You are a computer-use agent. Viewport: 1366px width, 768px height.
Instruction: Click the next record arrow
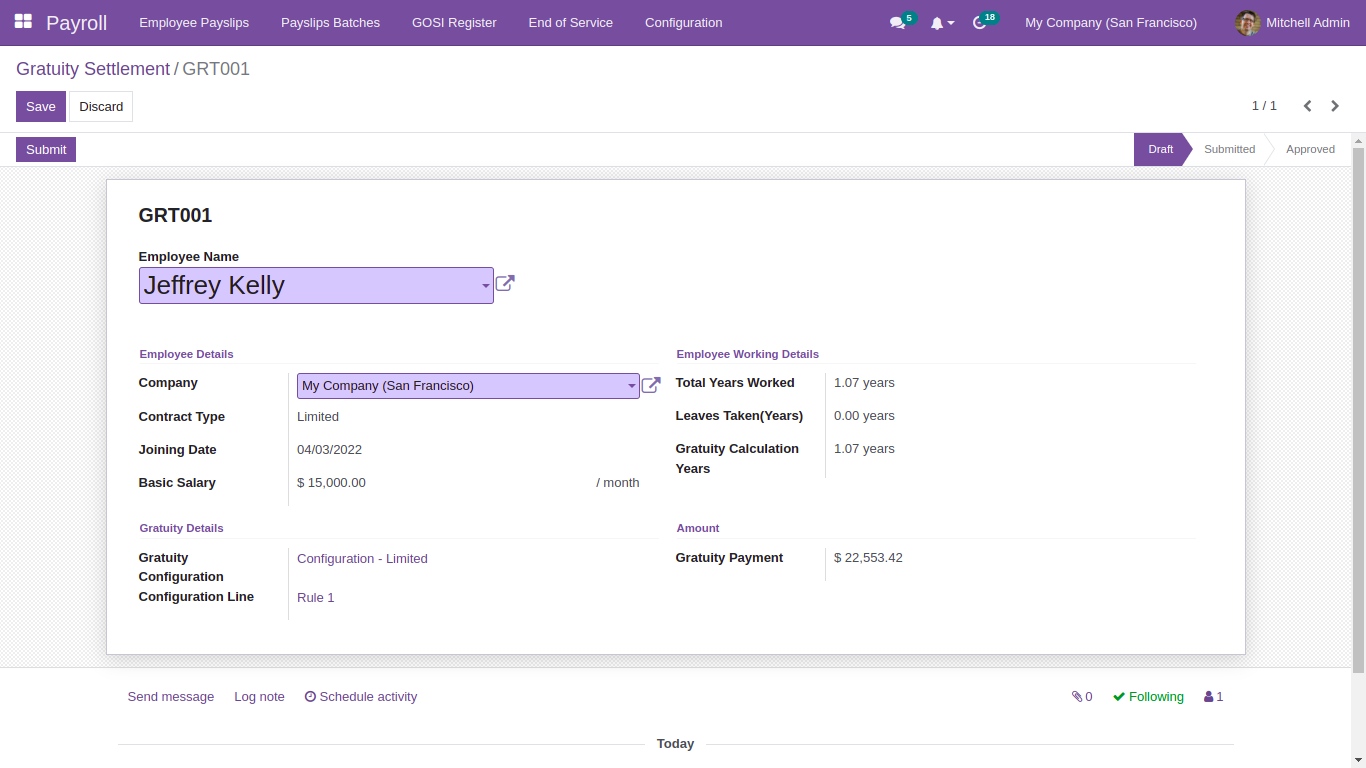[x=1335, y=105]
